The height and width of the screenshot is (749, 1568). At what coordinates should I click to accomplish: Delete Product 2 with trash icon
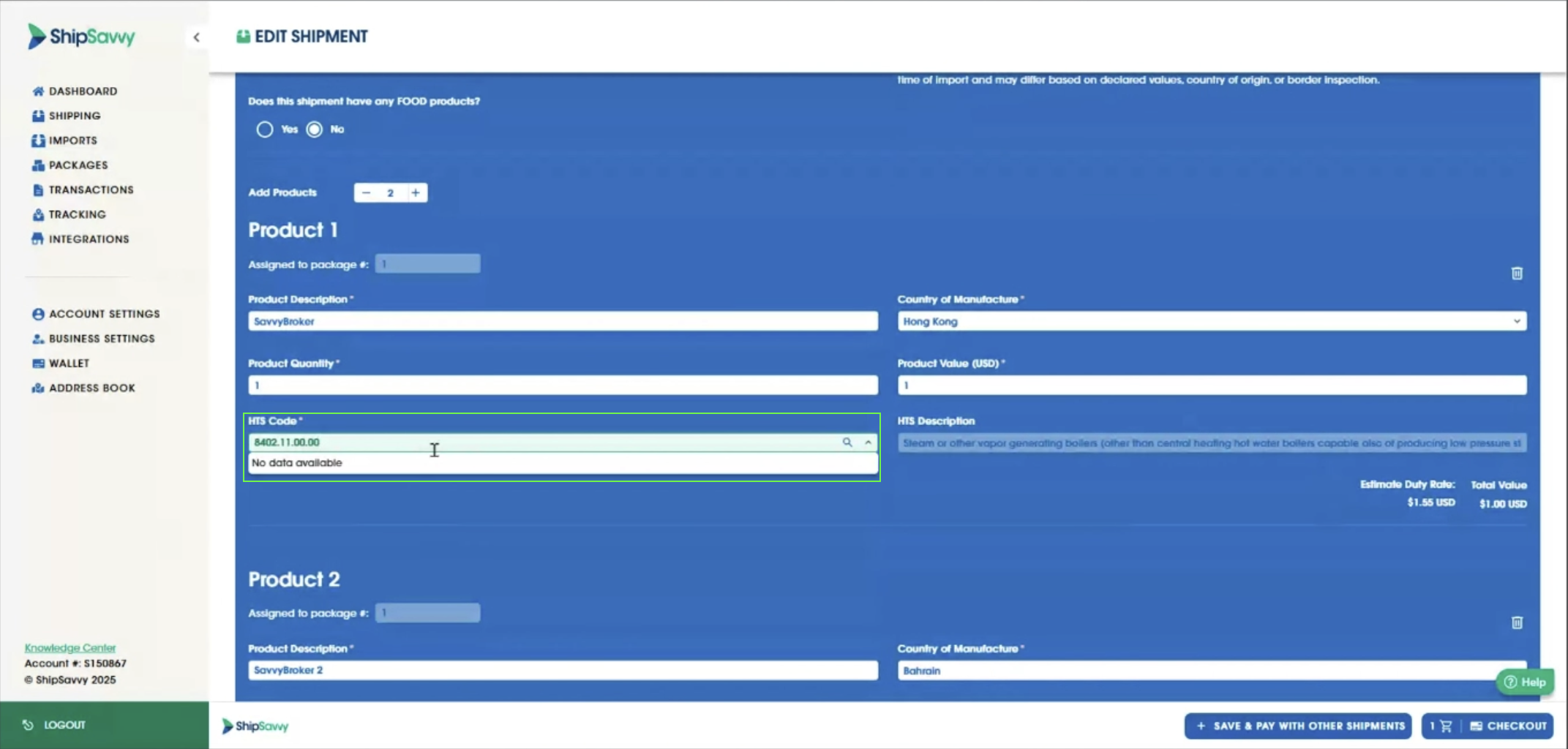pyautogui.click(x=1517, y=622)
